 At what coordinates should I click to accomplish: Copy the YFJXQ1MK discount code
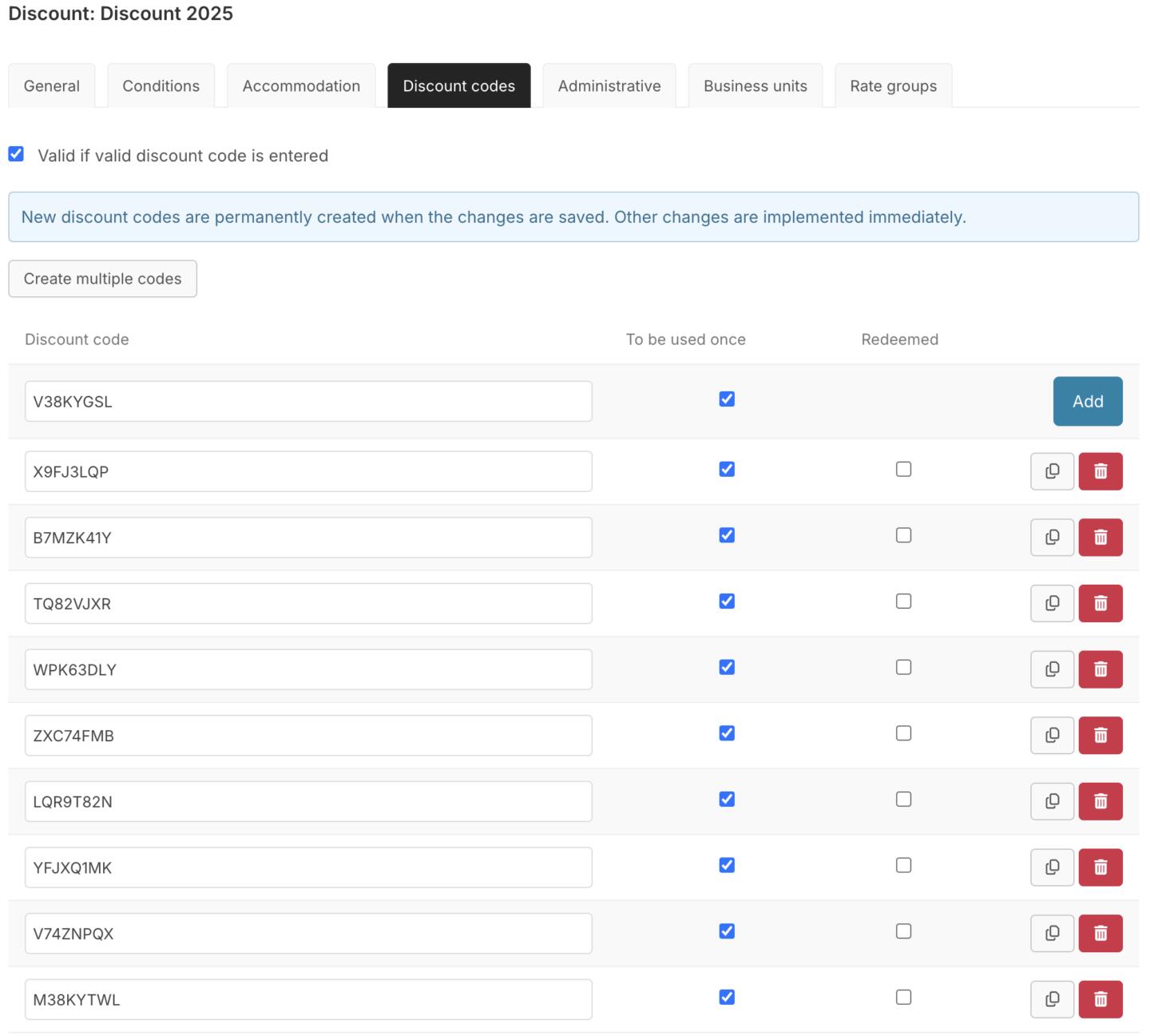tap(1052, 867)
